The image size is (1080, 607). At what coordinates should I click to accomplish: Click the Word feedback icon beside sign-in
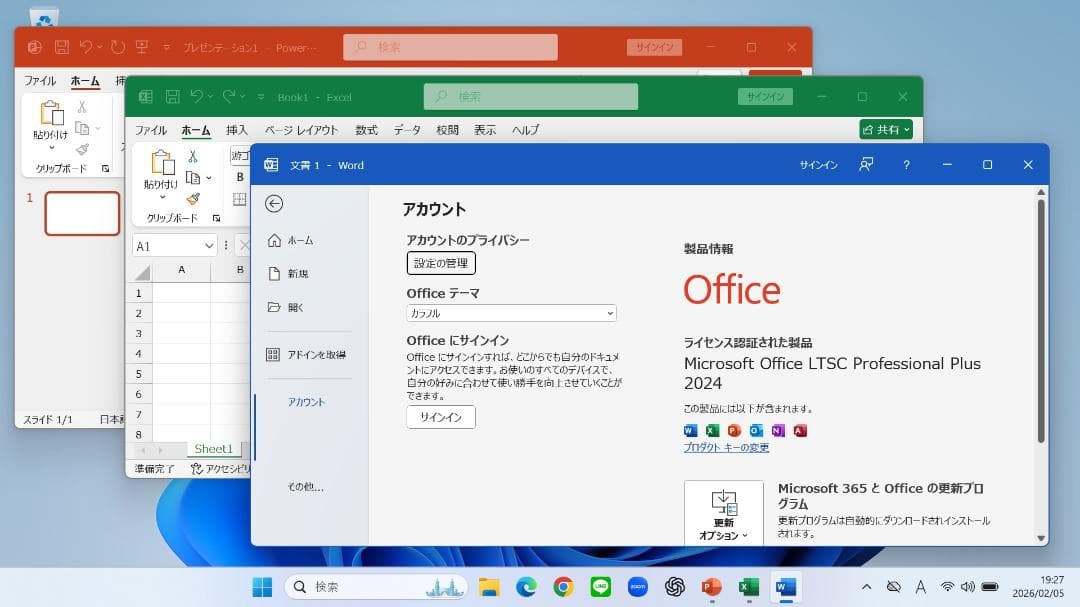click(866, 165)
